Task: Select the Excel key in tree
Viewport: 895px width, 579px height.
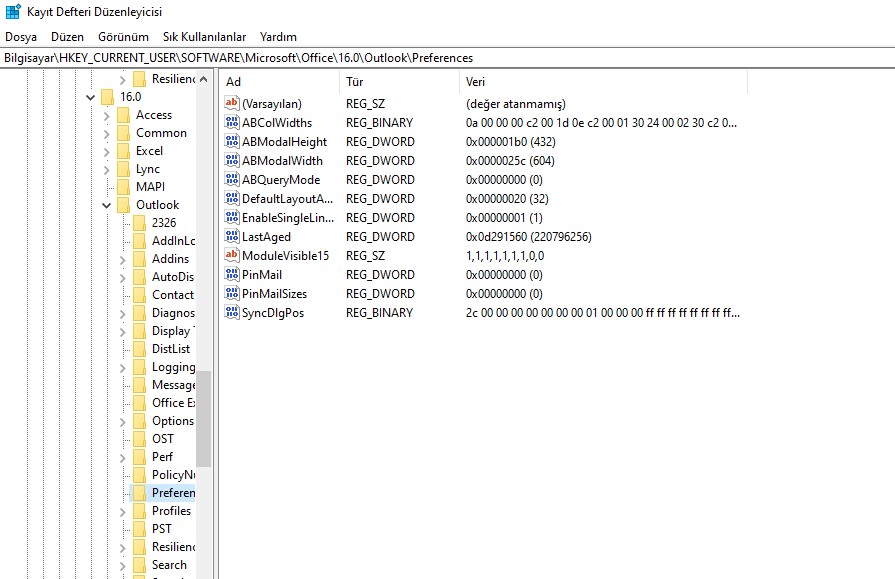Action: 149,151
